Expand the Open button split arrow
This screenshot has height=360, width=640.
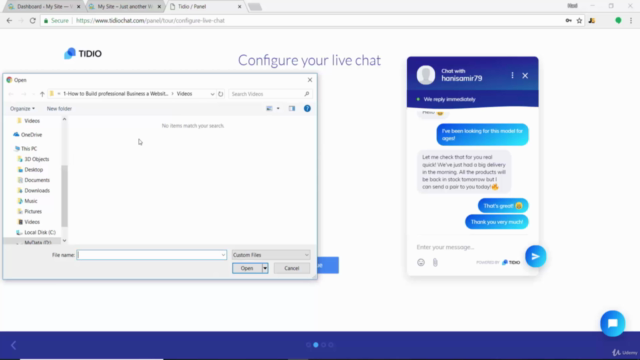(x=265, y=268)
